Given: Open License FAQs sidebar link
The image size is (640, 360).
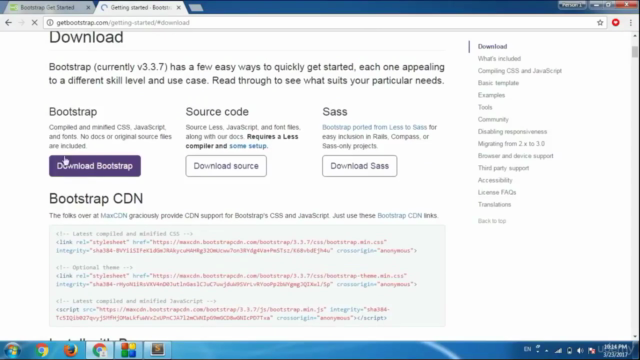Looking at the screenshot, I should (x=497, y=192).
